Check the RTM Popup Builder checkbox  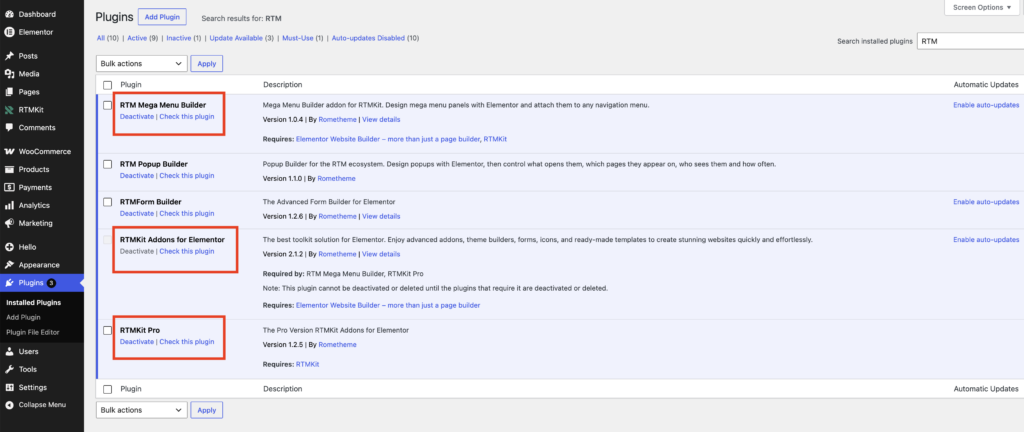tap(108, 164)
